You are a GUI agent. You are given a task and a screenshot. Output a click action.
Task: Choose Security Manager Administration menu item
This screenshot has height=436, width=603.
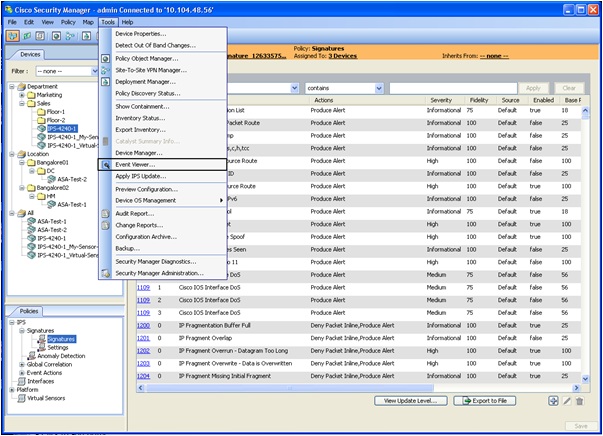point(163,273)
